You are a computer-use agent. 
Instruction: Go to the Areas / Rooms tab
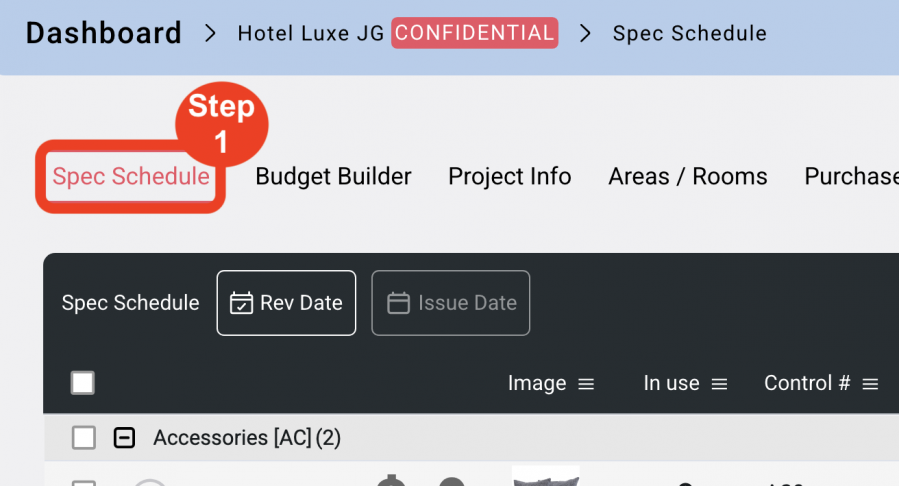[x=687, y=177]
